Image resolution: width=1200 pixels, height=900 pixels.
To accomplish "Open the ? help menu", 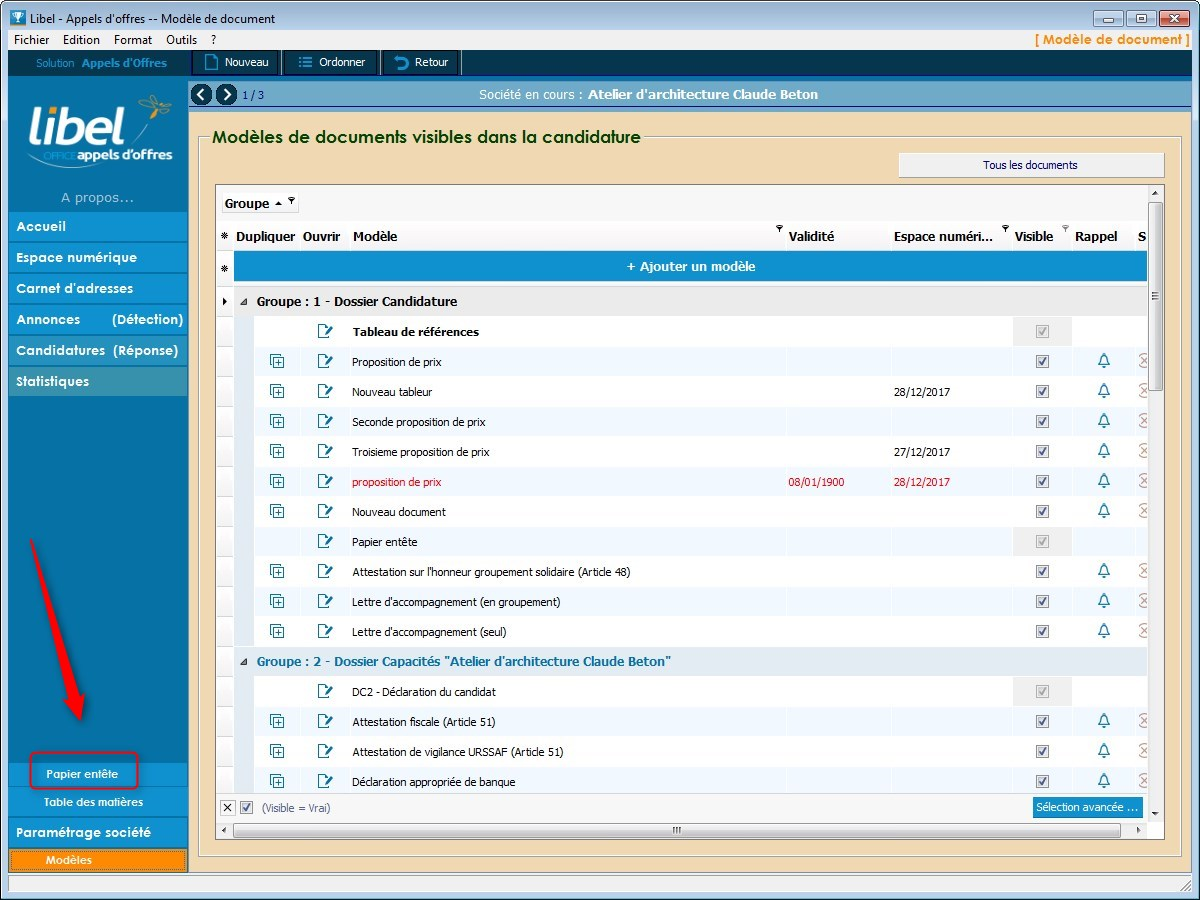I will coord(213,40).
